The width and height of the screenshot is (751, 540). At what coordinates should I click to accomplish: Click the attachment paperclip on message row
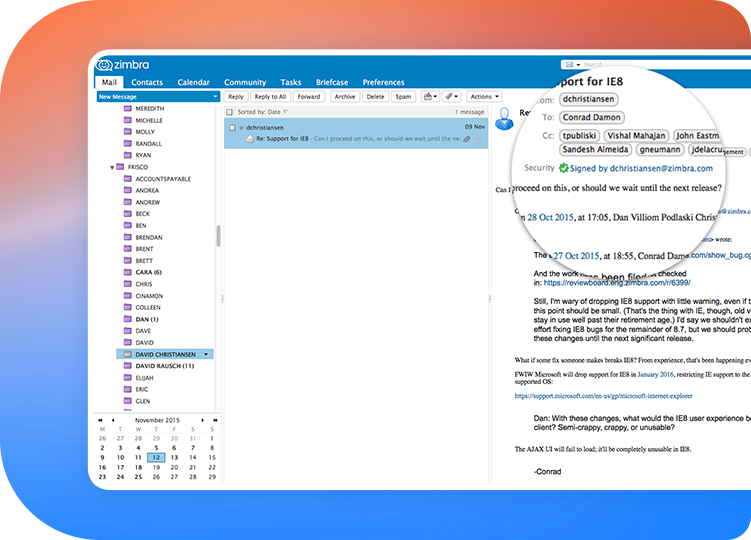(x=467, y=138)
